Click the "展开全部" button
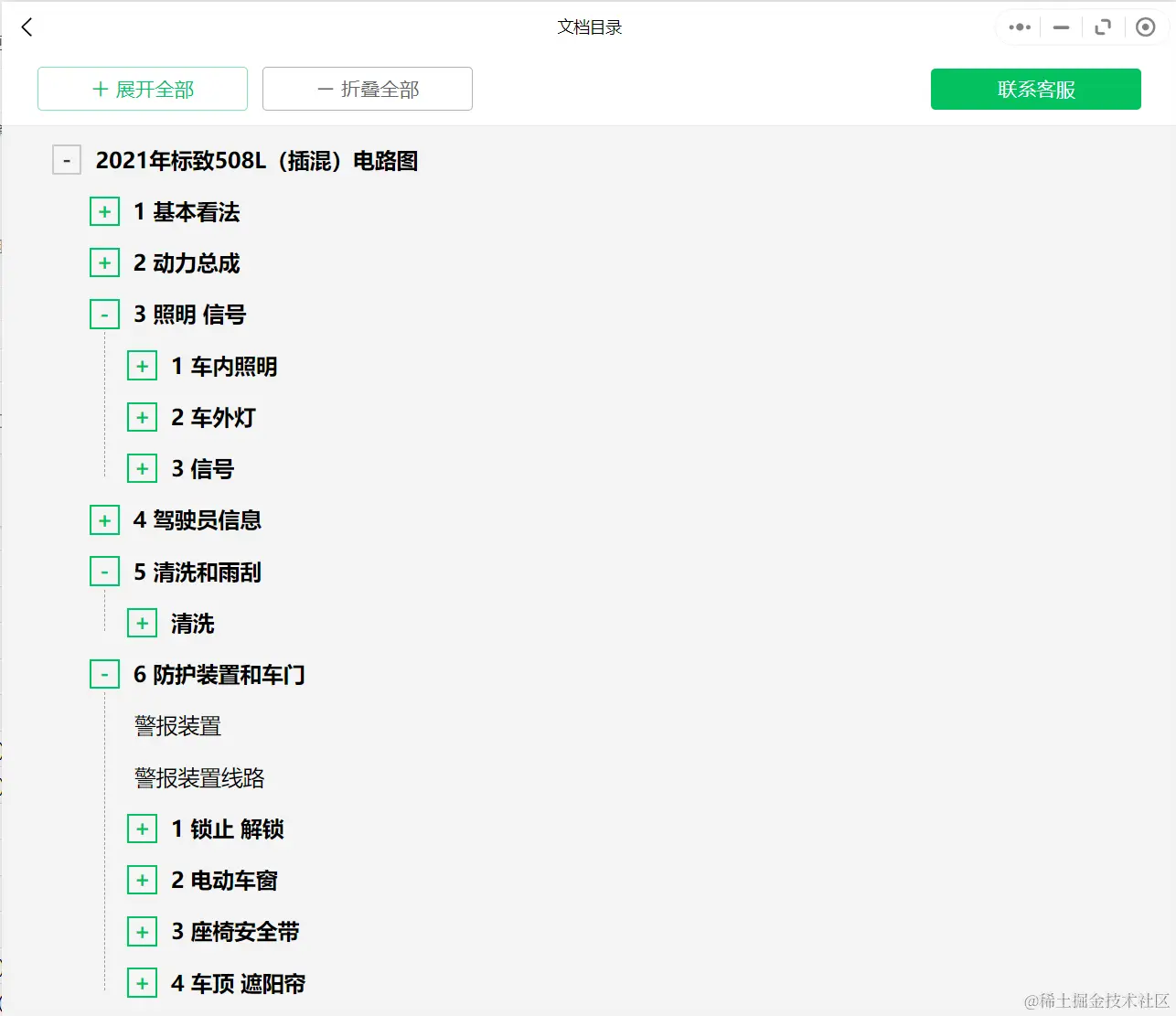The height and width of the screenshot is (1016, 1176). tap(142, 89)
